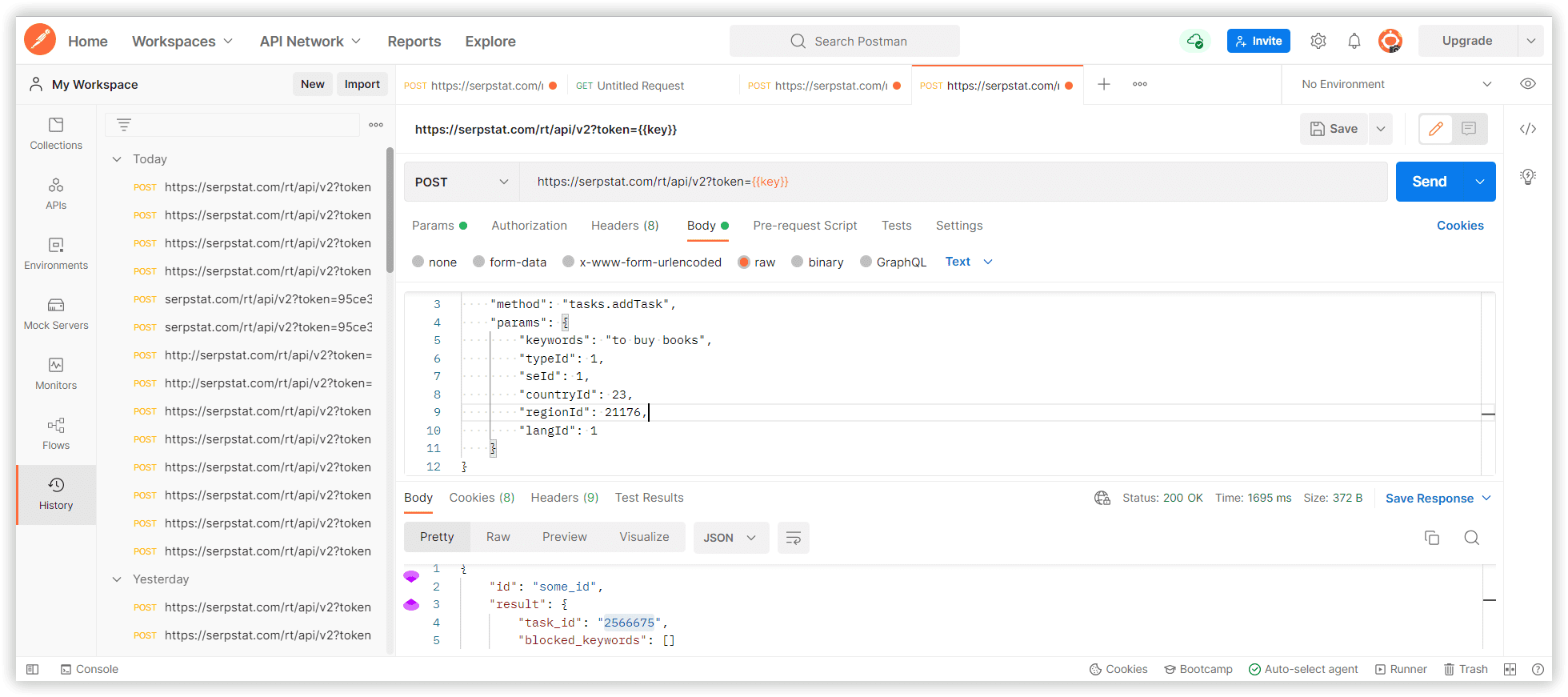This screenshot has width=1568, height=697.
Task: Open Environments in sidebar
Action: (56, 254)
